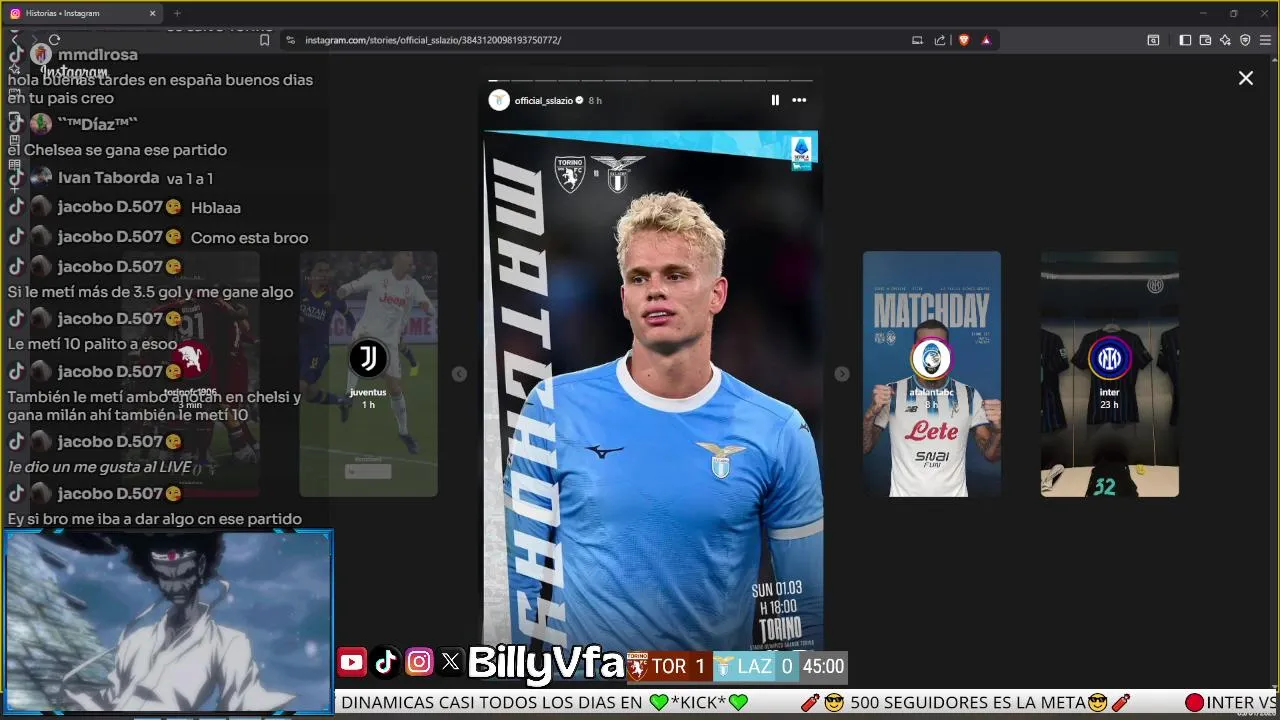Close the Instagram story viewer with X

click(1245, 78)
